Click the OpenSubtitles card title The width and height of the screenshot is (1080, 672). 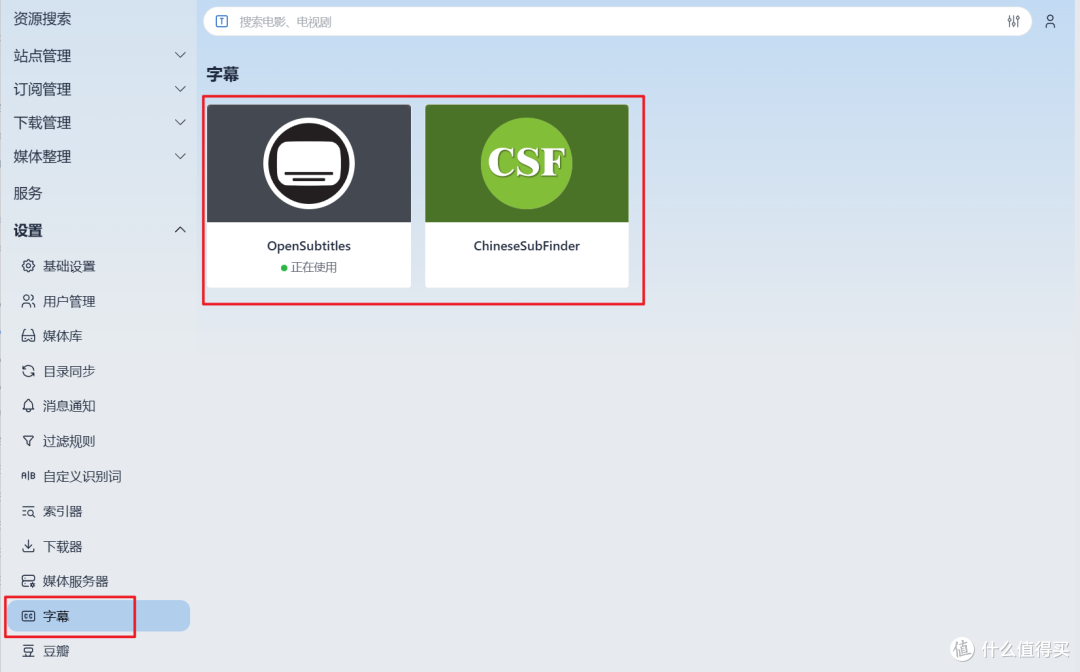(x=309, y=246)
